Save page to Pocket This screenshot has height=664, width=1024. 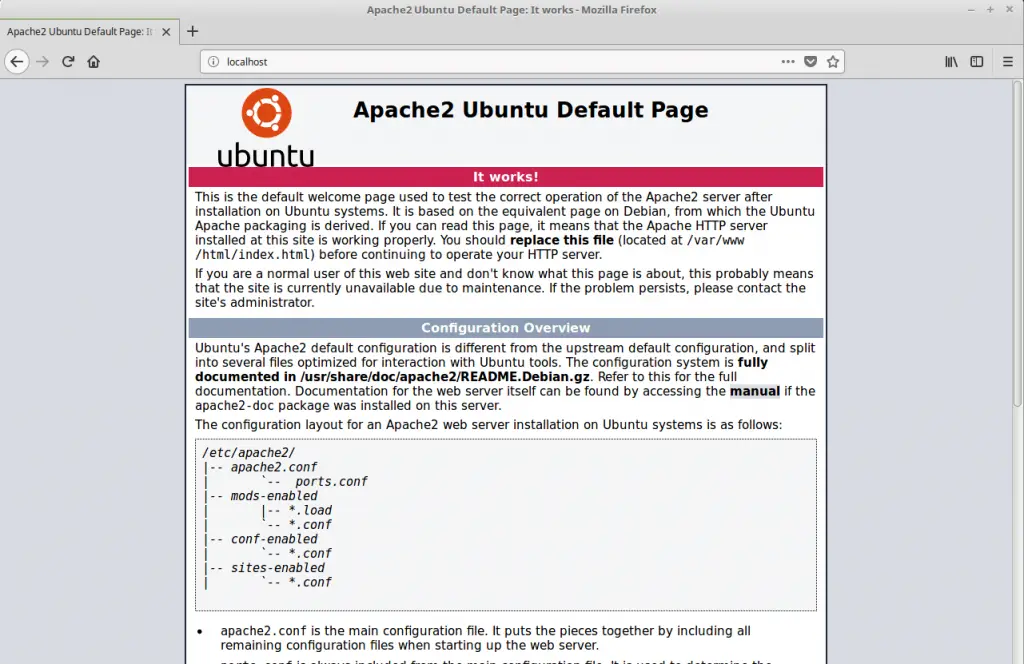(810, 61)
